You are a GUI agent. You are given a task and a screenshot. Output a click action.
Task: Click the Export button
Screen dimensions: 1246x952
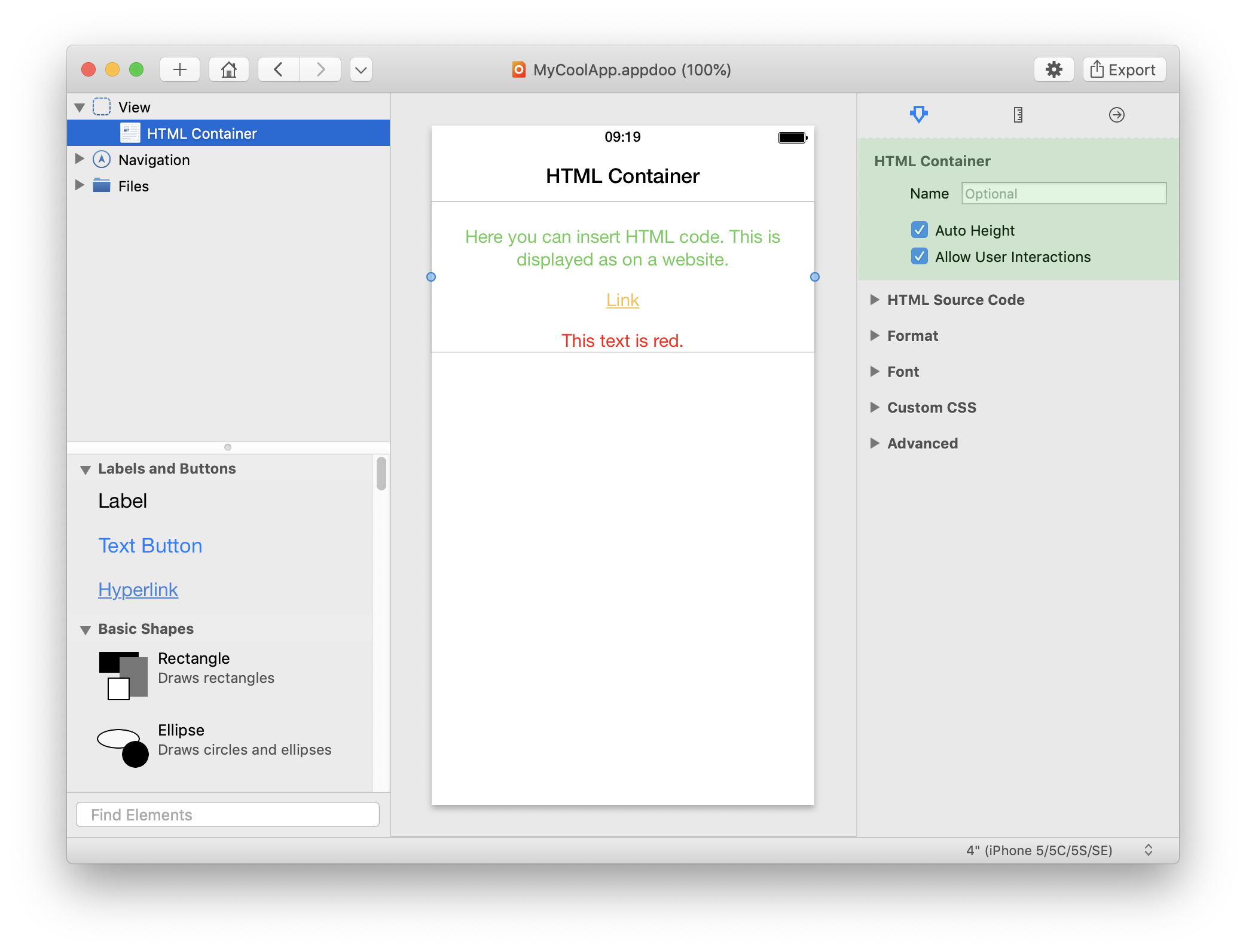[x=1123, y=70]
